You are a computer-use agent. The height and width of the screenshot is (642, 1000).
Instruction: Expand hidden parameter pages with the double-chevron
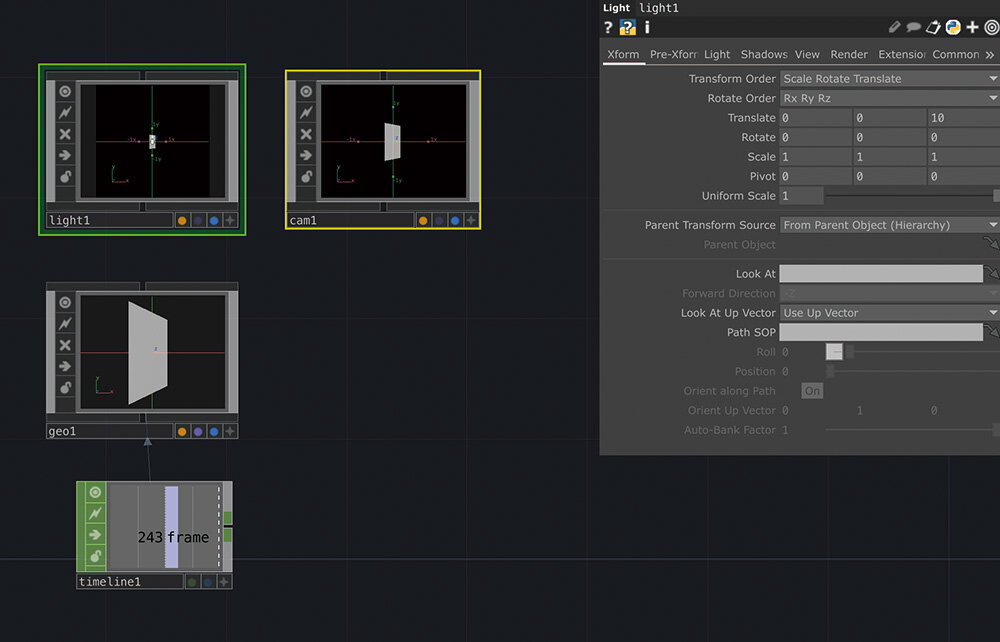(x=991, y=54)
